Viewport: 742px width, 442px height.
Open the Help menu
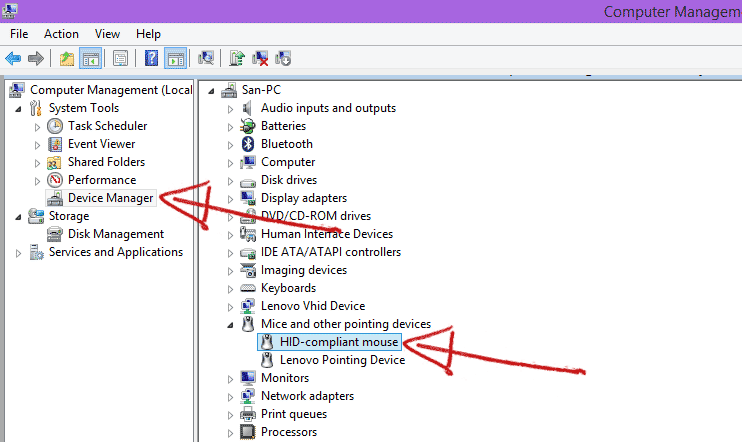pos(149,34)
